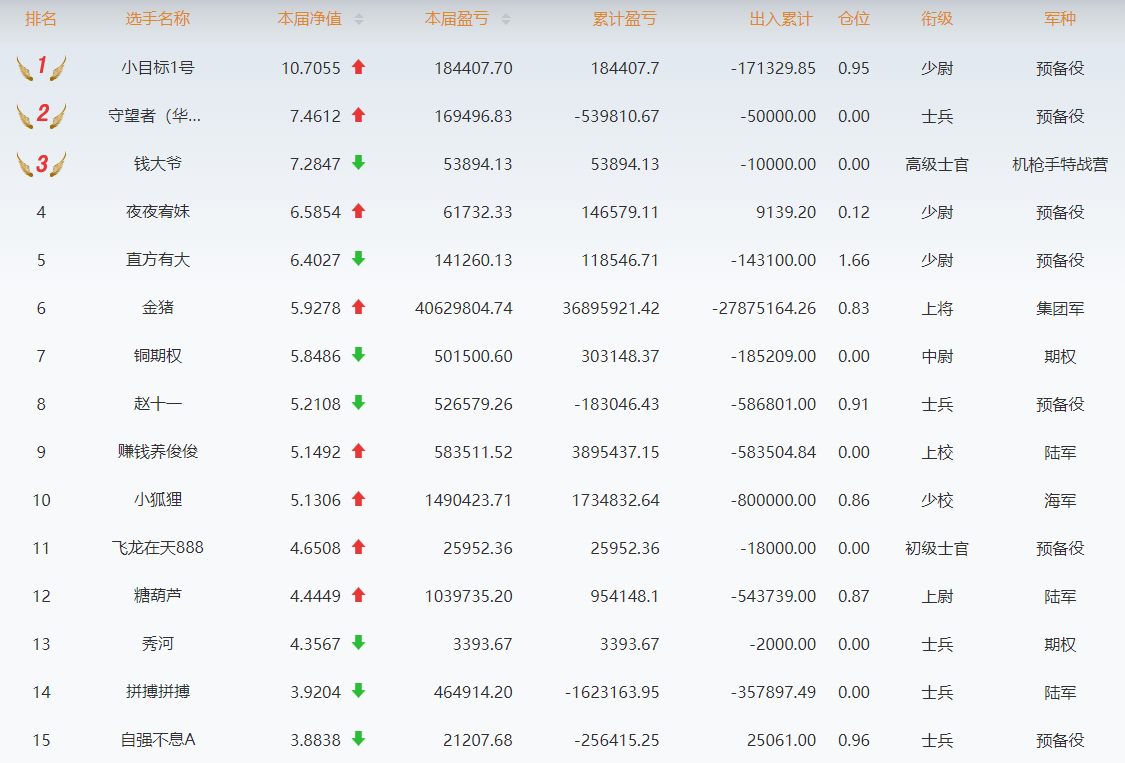Click the rank 1 laurel badge
Screen dimensions: 1125x763
(42, 67)
